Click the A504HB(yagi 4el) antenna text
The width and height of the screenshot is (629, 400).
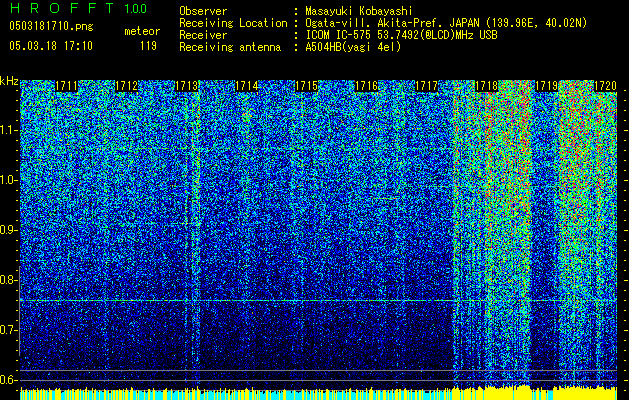pos(353,47)
